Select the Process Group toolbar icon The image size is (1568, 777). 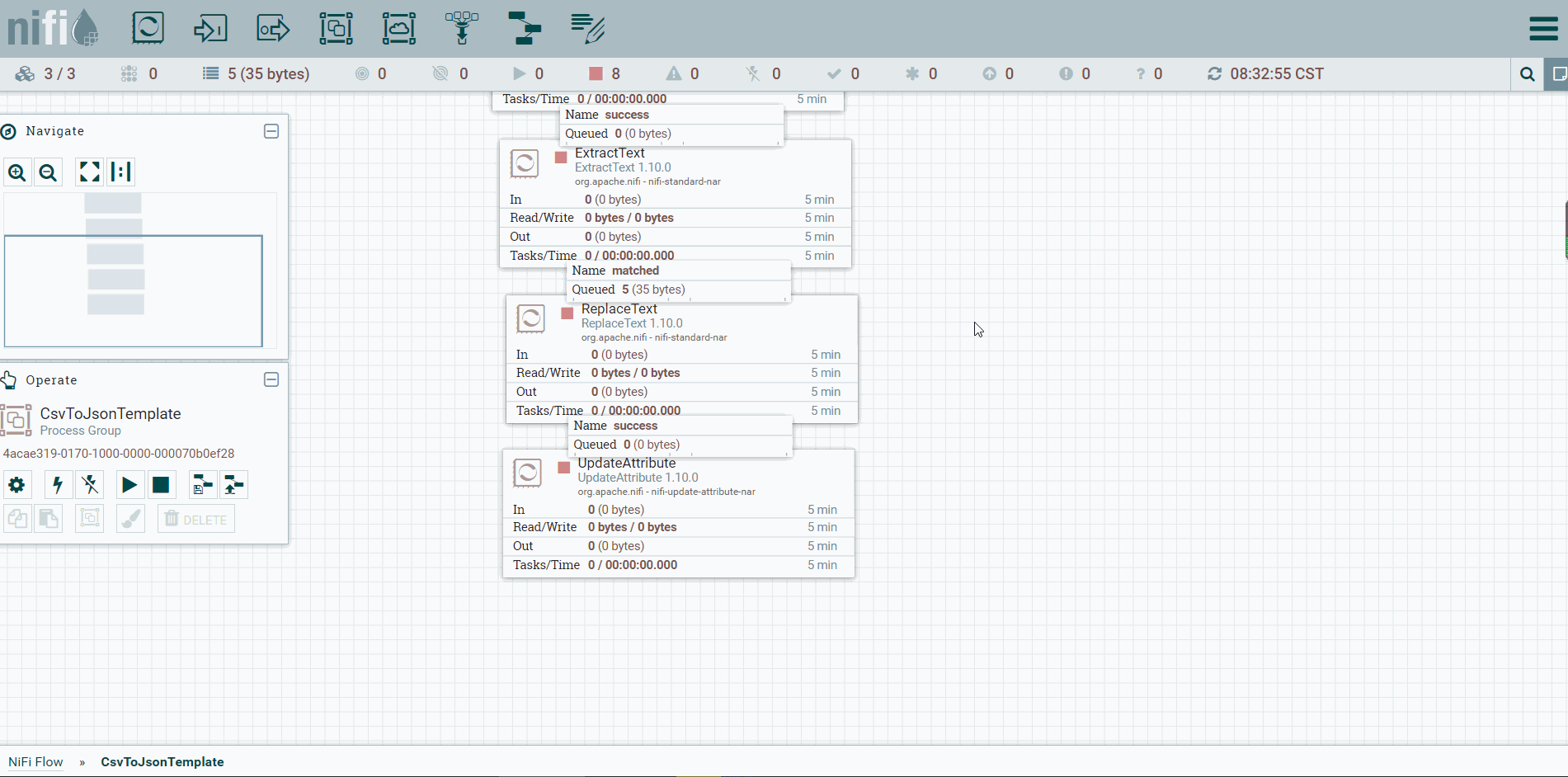coord(336,28)
